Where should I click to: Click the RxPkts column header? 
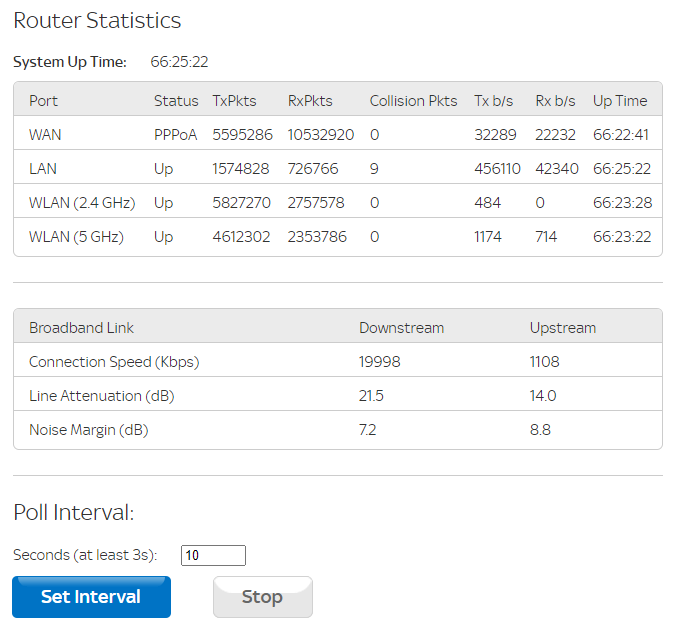[310, 101]
